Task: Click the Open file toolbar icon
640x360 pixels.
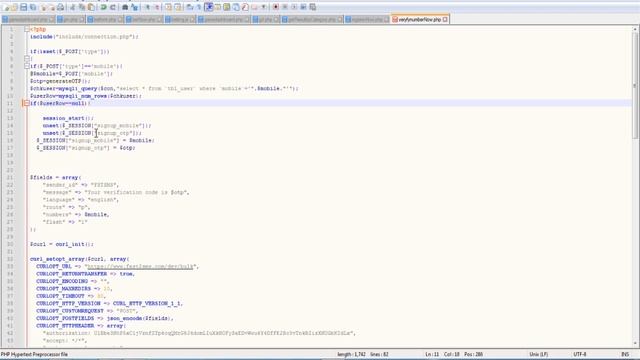Action: (x=14, y=7)
